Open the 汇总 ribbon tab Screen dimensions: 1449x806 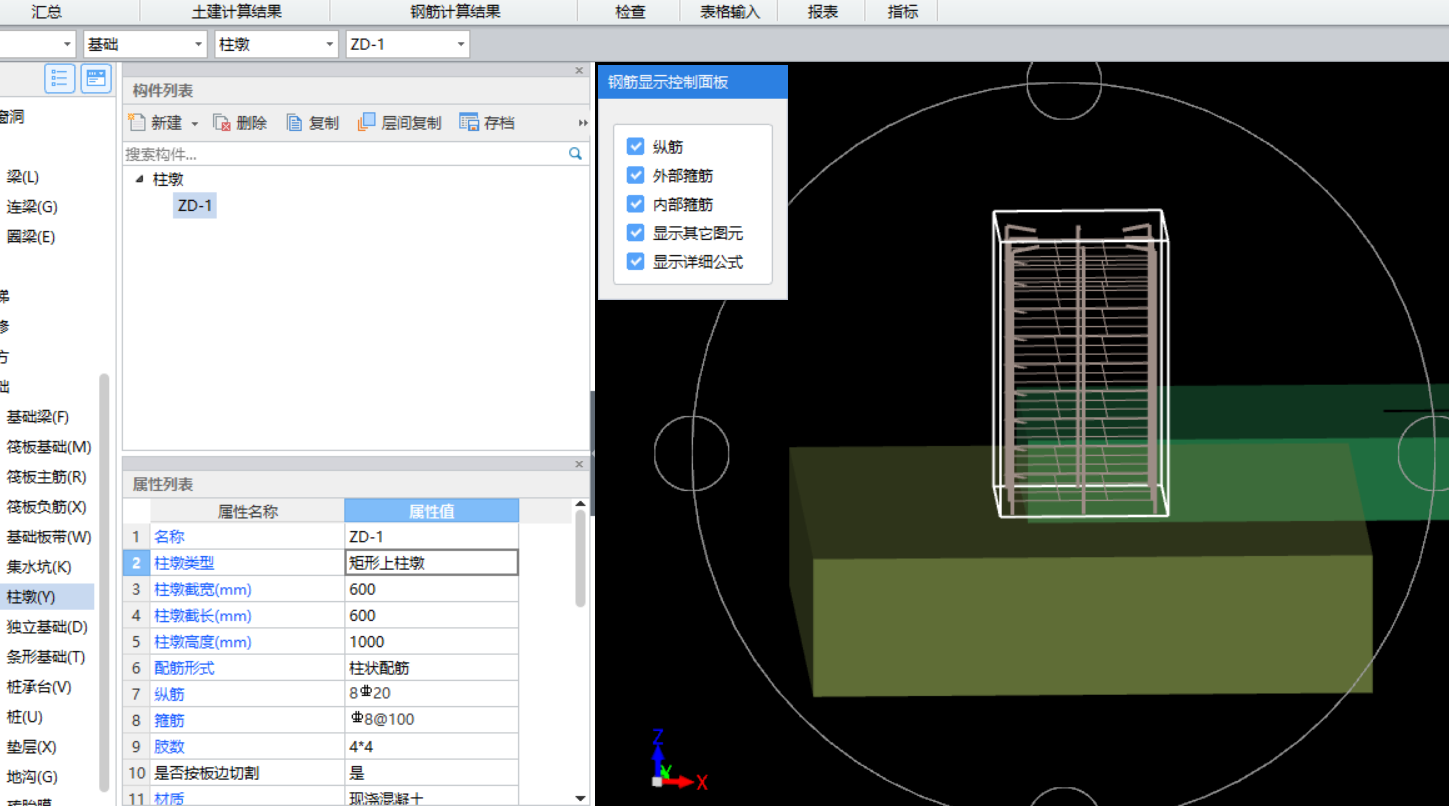point(46,12)
